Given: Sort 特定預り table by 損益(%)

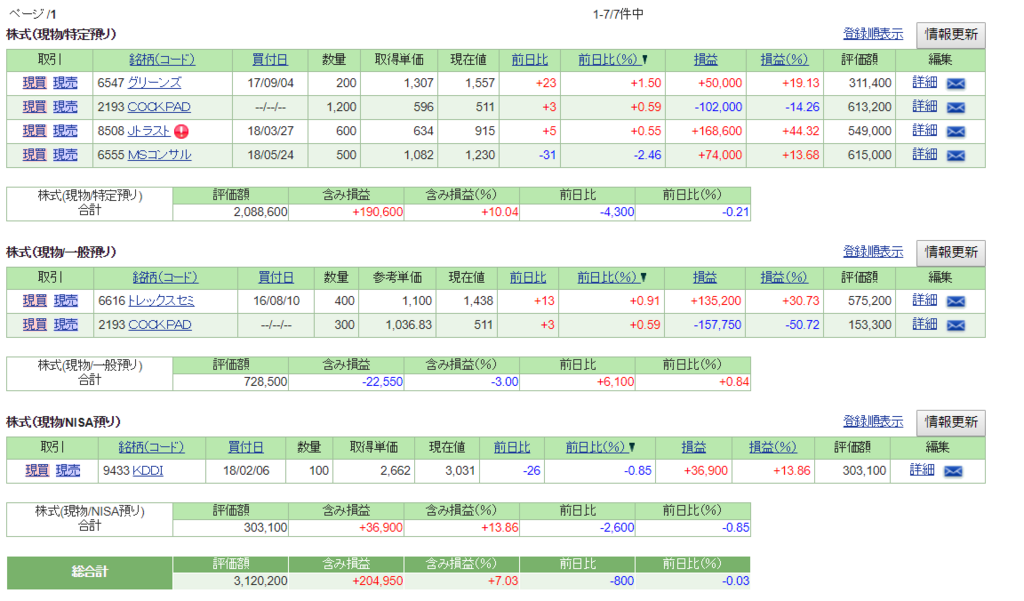Looking at the screenshot, I should click(784, 59).
